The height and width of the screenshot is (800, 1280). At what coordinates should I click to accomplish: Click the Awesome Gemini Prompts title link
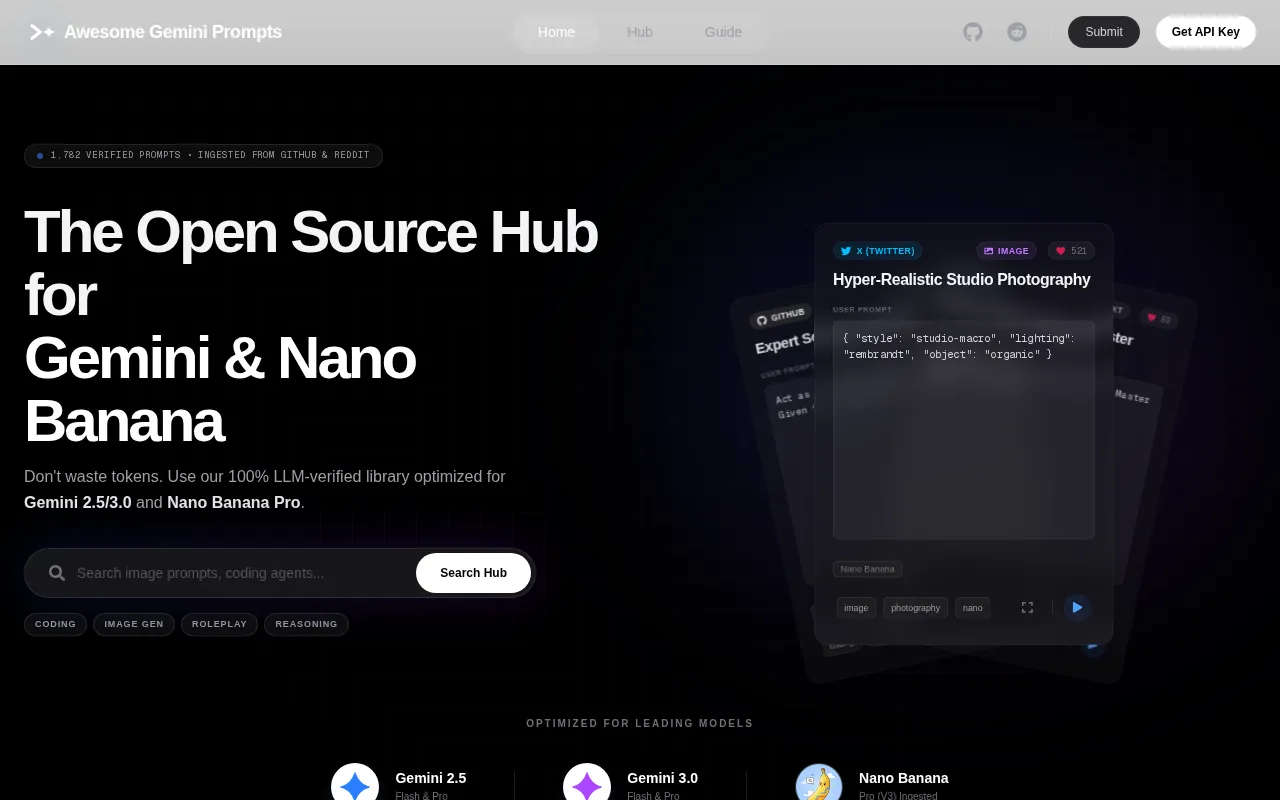[173, 32]
